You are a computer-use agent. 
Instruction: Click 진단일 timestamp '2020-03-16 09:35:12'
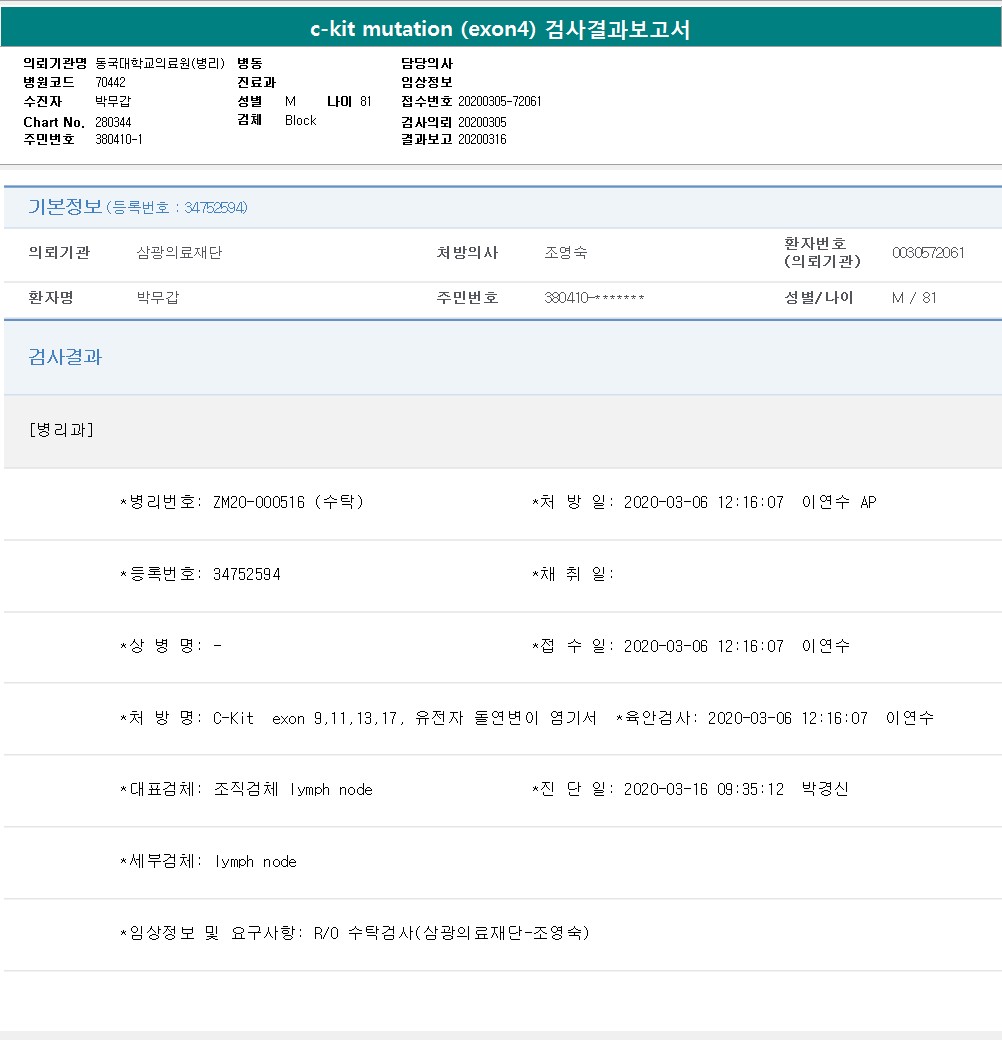point(704,789)
